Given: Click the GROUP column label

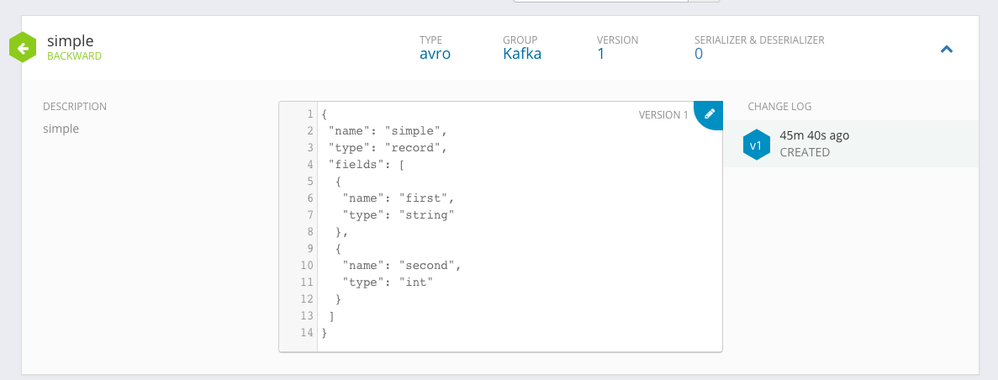Looking at the screenshot, I should tap(520, 39).
